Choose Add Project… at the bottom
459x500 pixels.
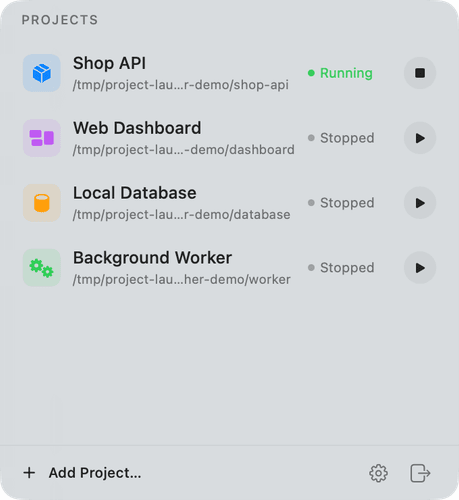pyautogui.click(x=95, y=473)
